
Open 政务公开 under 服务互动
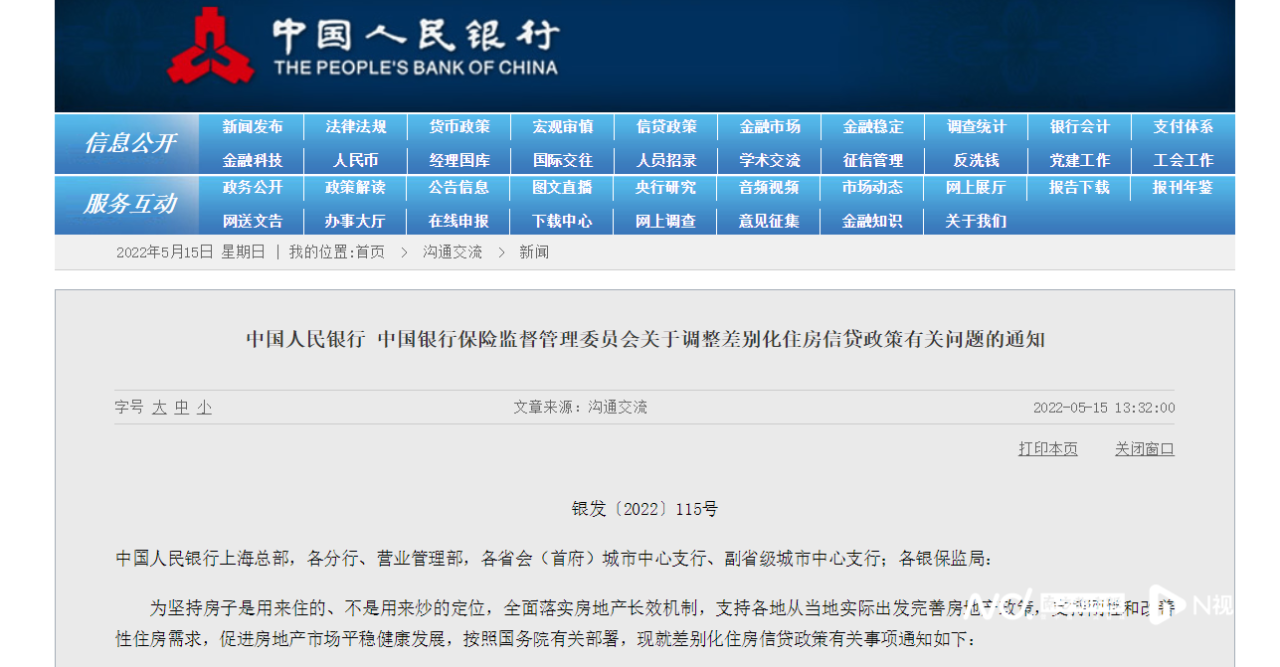pyautogui.click(x=252, y=187)
